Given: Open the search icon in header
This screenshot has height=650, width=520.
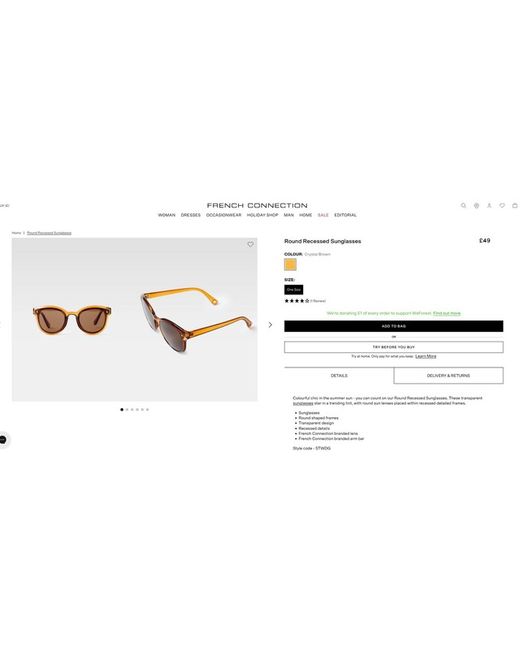Looking at the screenshot, I should 463,206.
